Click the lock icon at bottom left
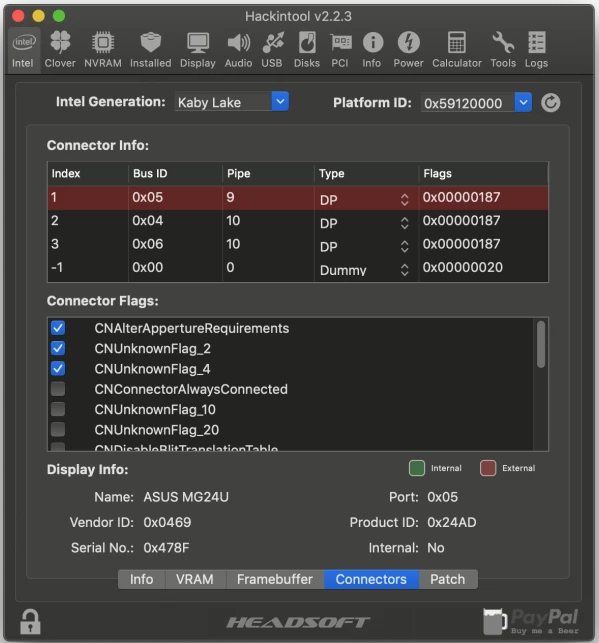Viewport: 599px width, 643px height. click(x=30, y=621)
